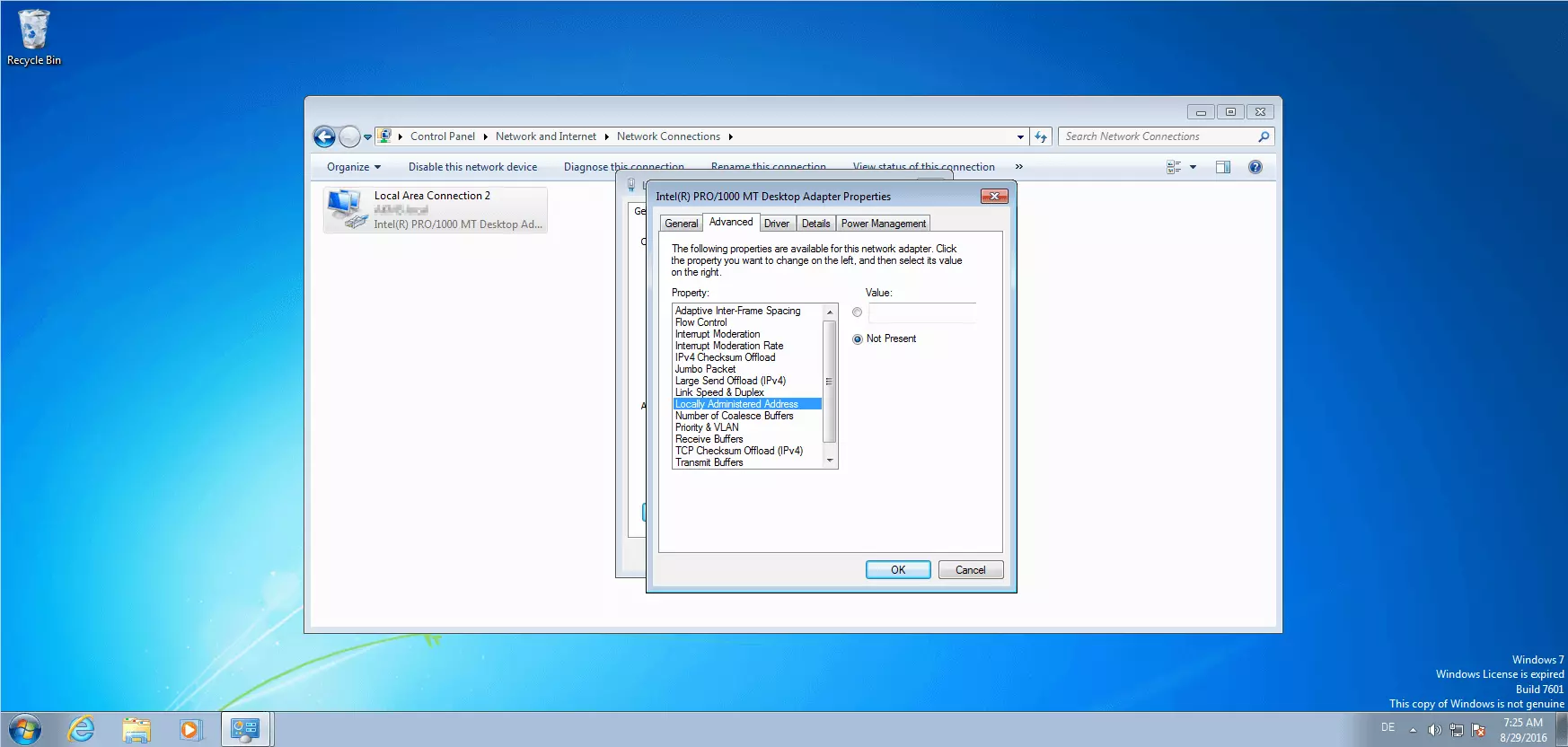The image size is (1568, 747).
Task: Click the DE language indicator
Action: (x=1387, y=727)
